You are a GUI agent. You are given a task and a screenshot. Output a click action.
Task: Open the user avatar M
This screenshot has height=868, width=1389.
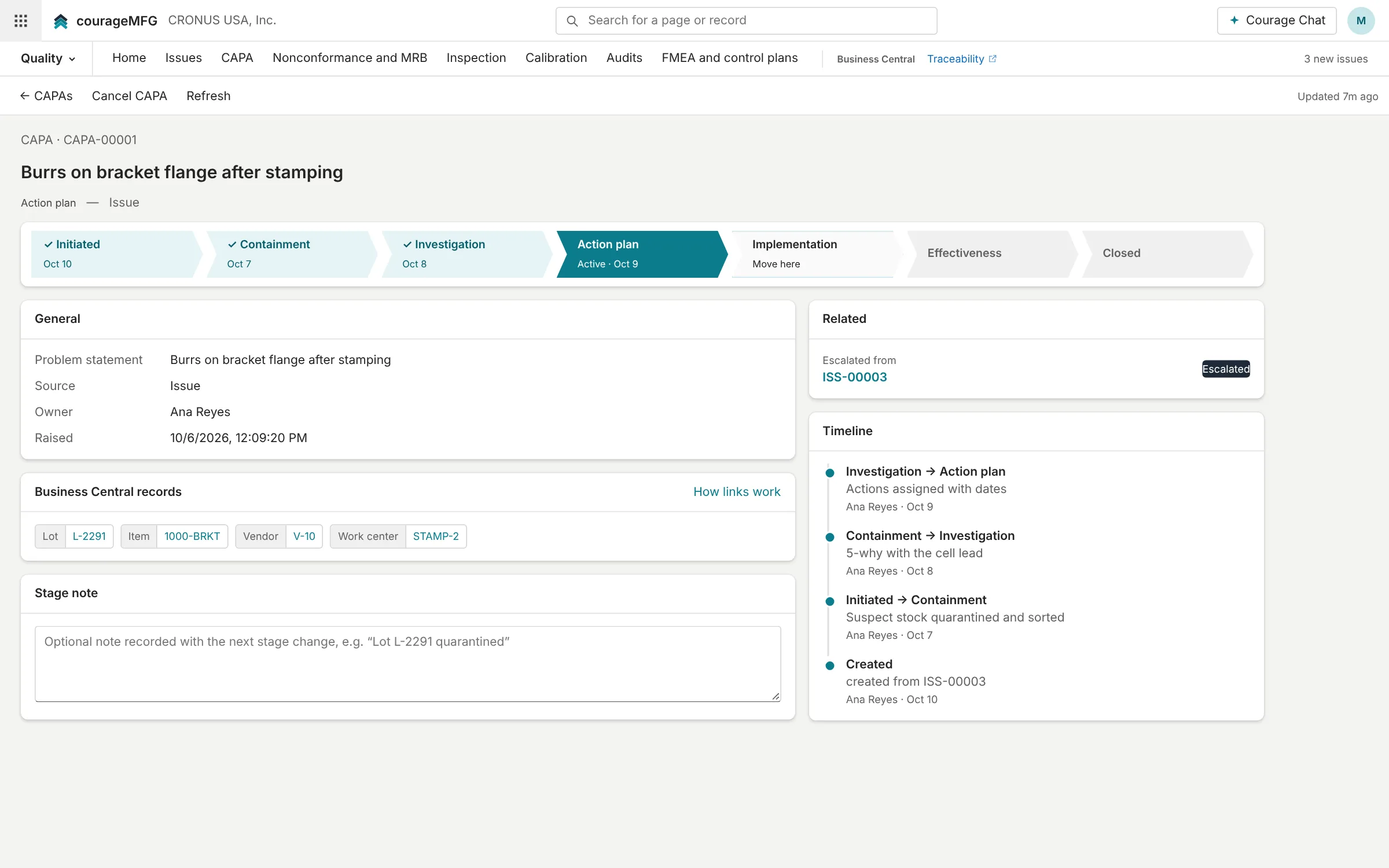[1361, 21]
